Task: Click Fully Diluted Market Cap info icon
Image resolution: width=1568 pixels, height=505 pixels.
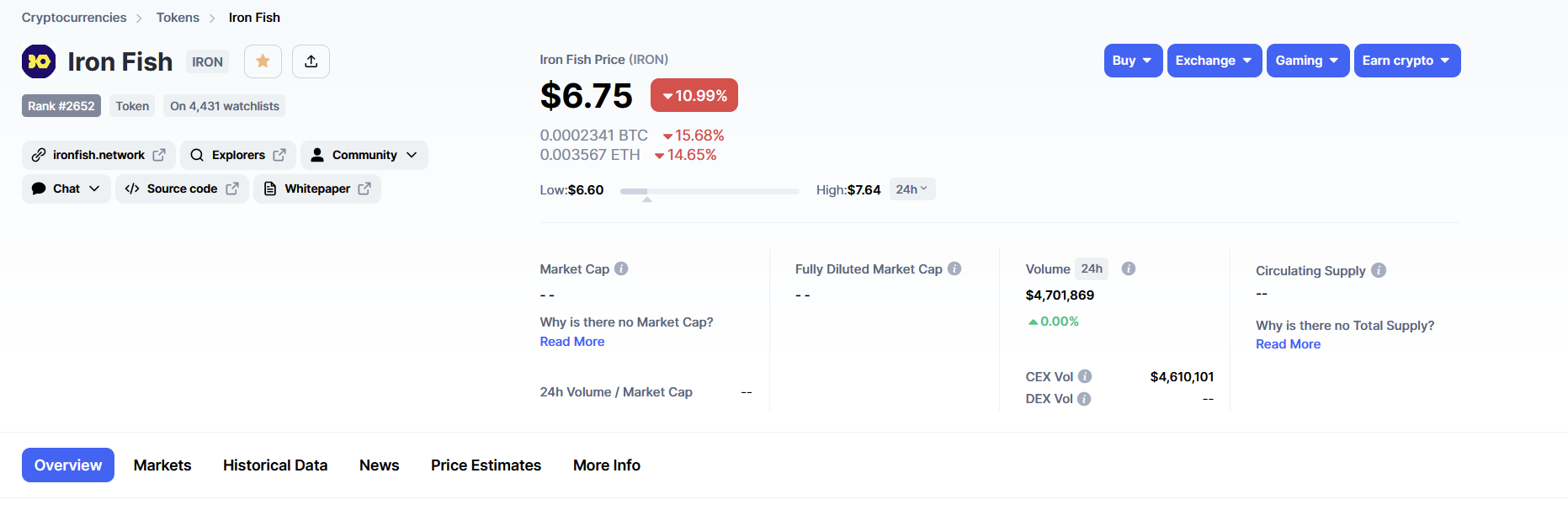Action: (954, 268)
